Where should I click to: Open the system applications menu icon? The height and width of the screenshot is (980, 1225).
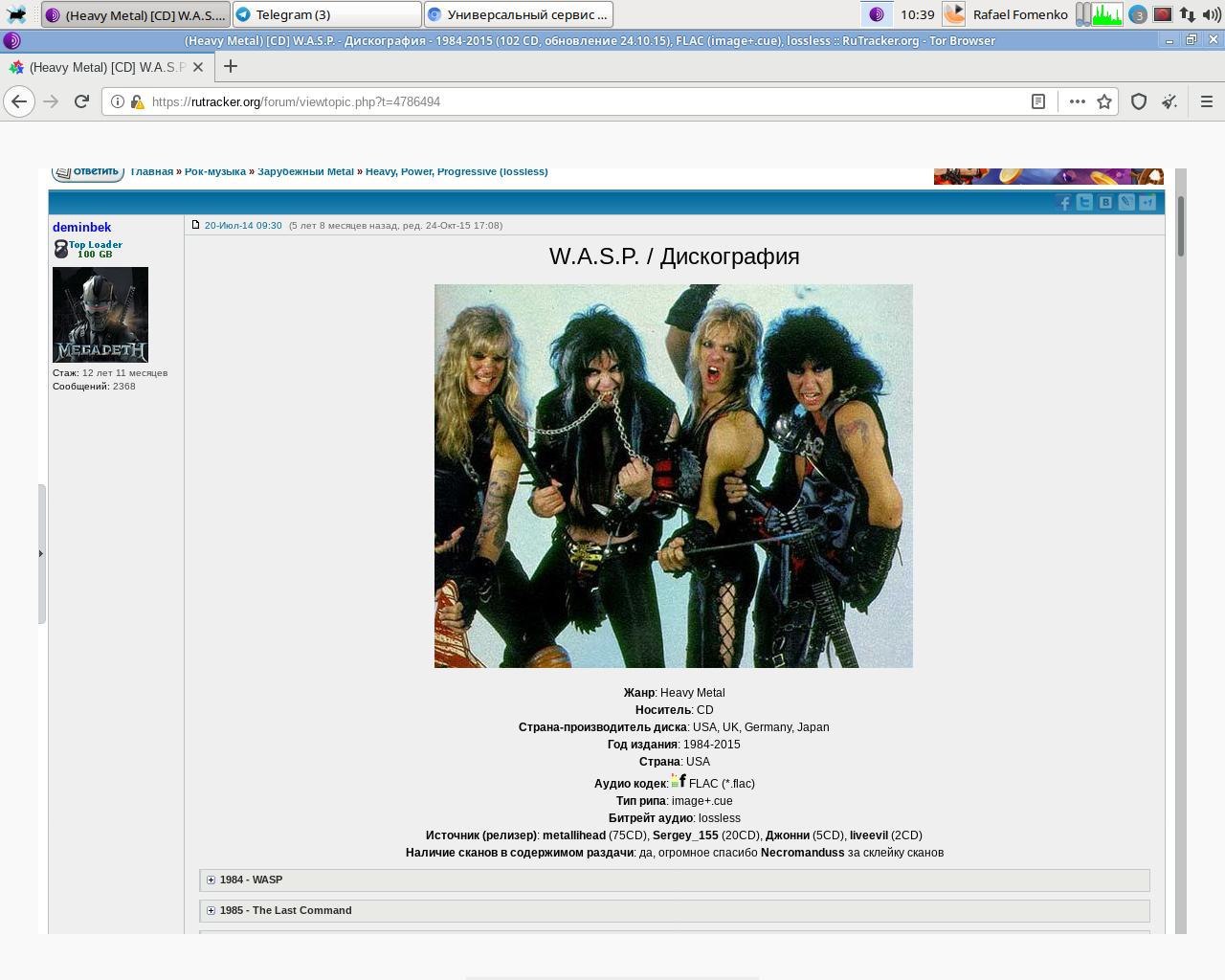point(16,14)
